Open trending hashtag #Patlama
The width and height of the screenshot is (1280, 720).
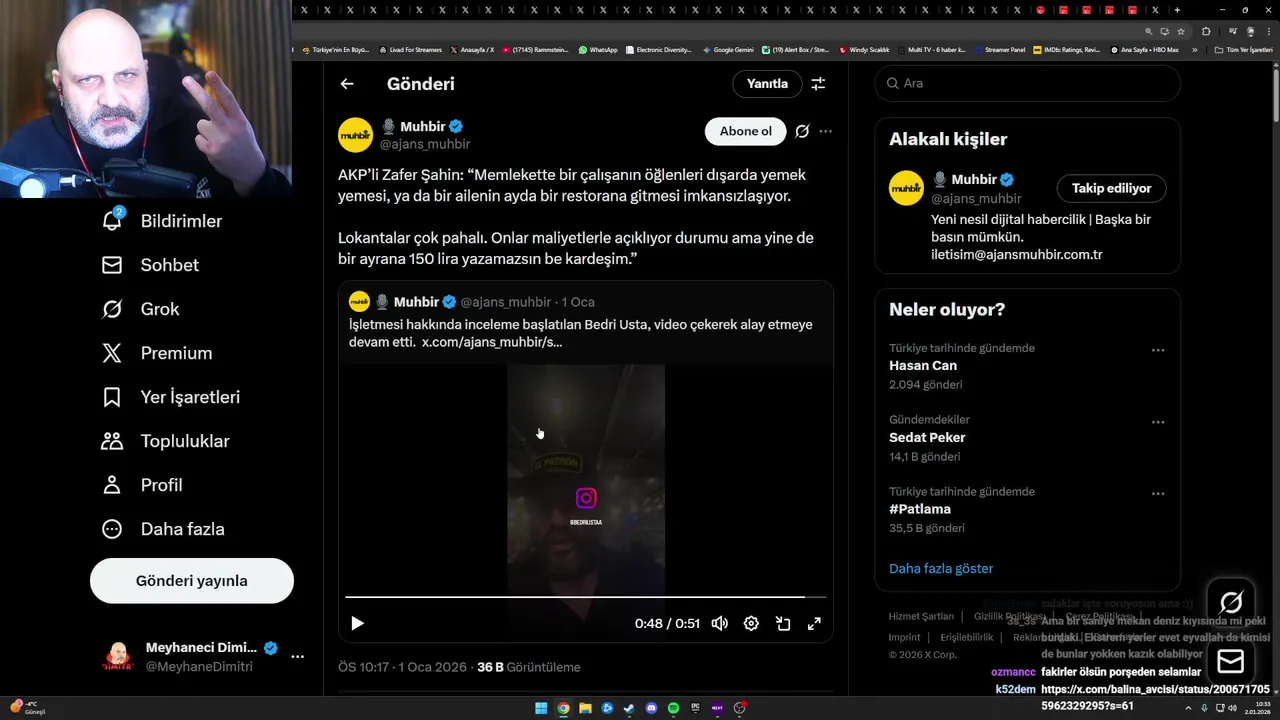point(920,510)
